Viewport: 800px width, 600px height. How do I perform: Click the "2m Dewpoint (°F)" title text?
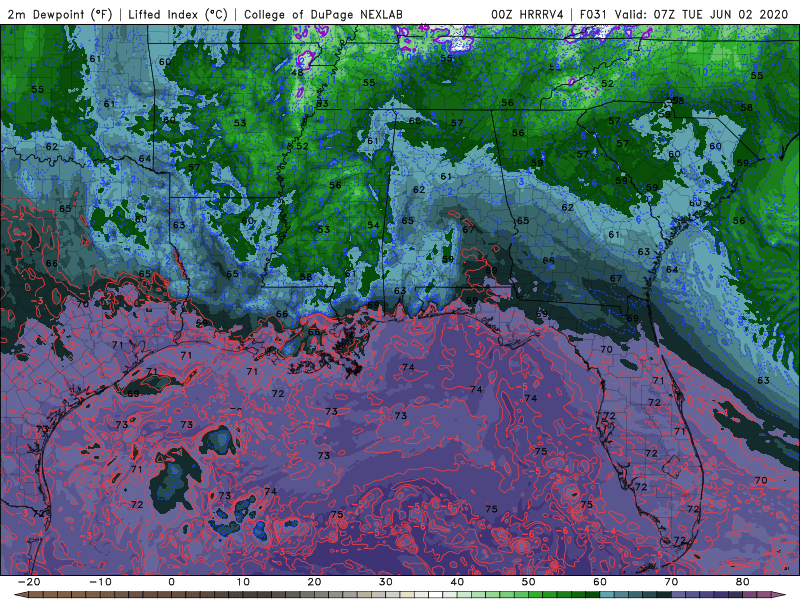(60, 14)
